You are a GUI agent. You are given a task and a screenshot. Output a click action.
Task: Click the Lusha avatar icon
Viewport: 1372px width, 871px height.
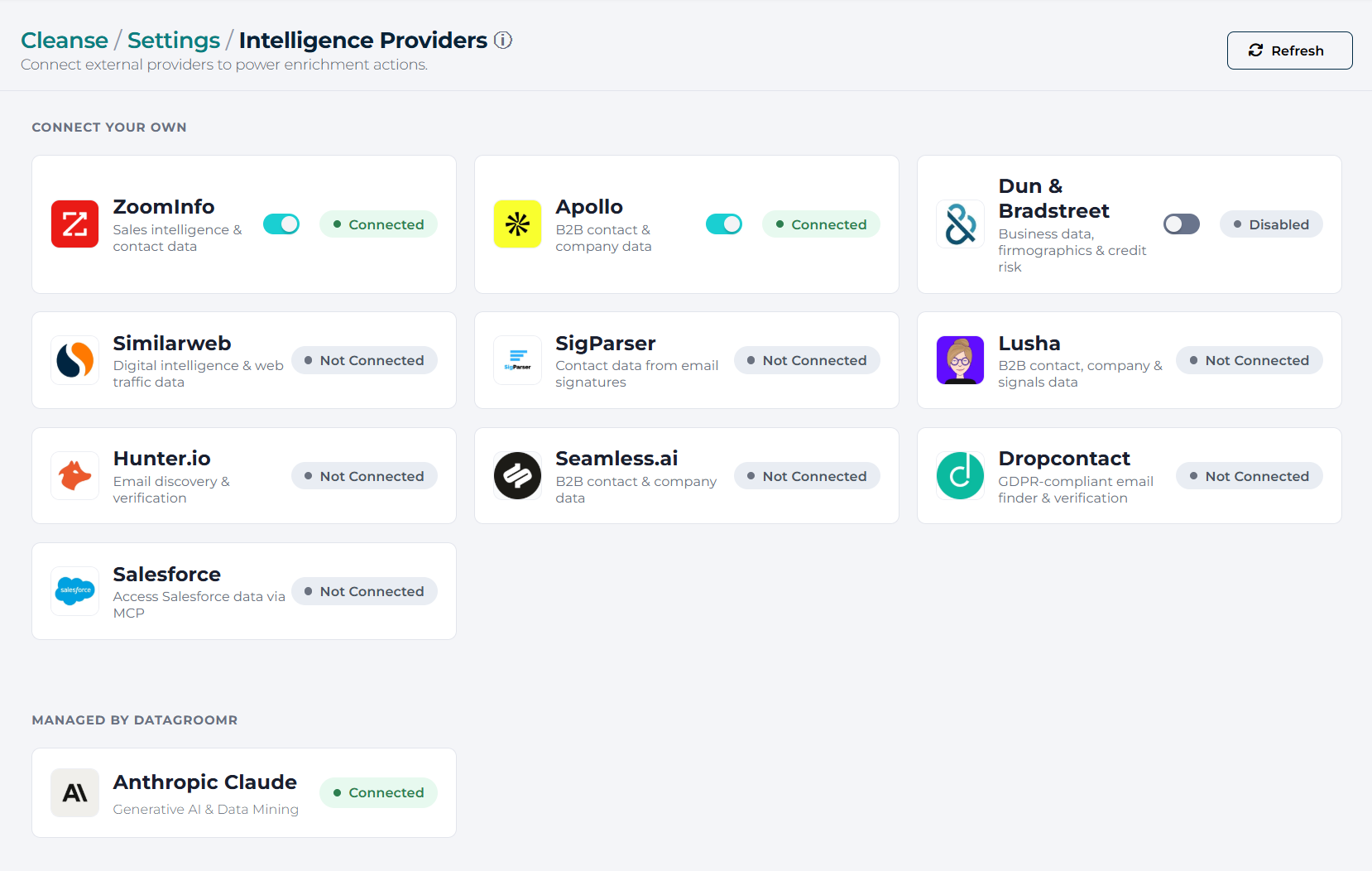(960, 360)
